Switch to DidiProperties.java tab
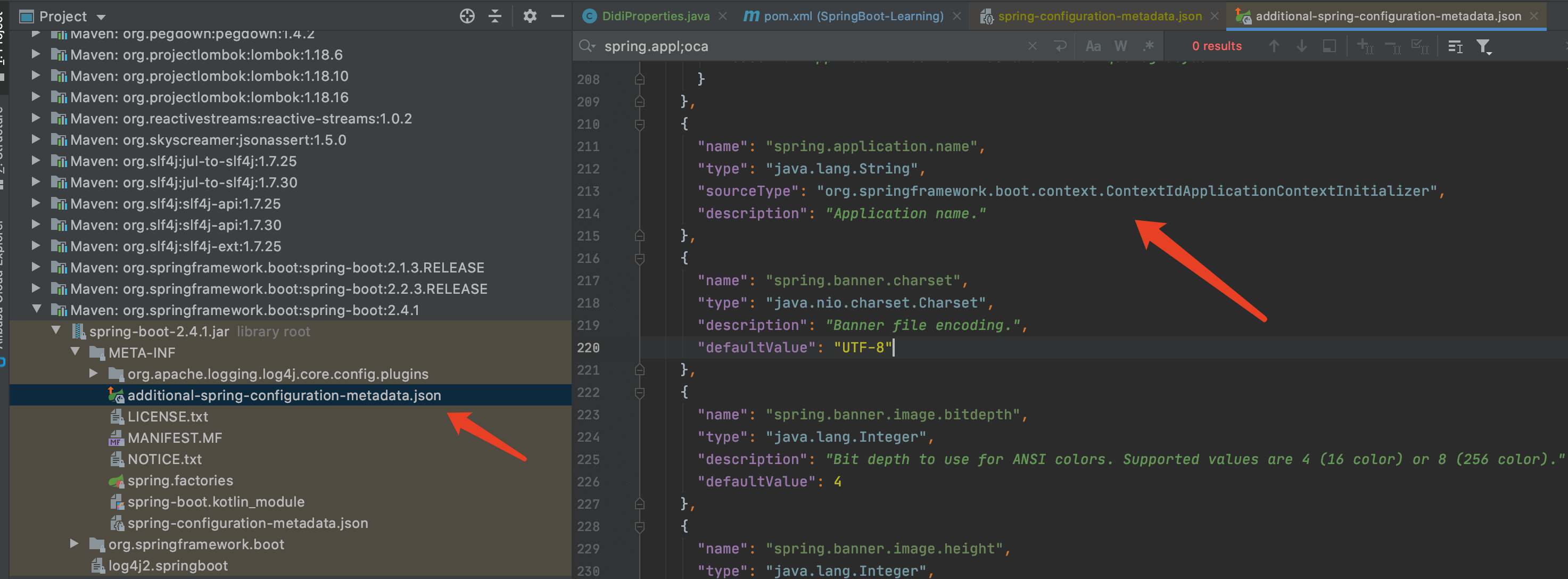This screenshot has height=579, width=1568. tap(655, 16)
